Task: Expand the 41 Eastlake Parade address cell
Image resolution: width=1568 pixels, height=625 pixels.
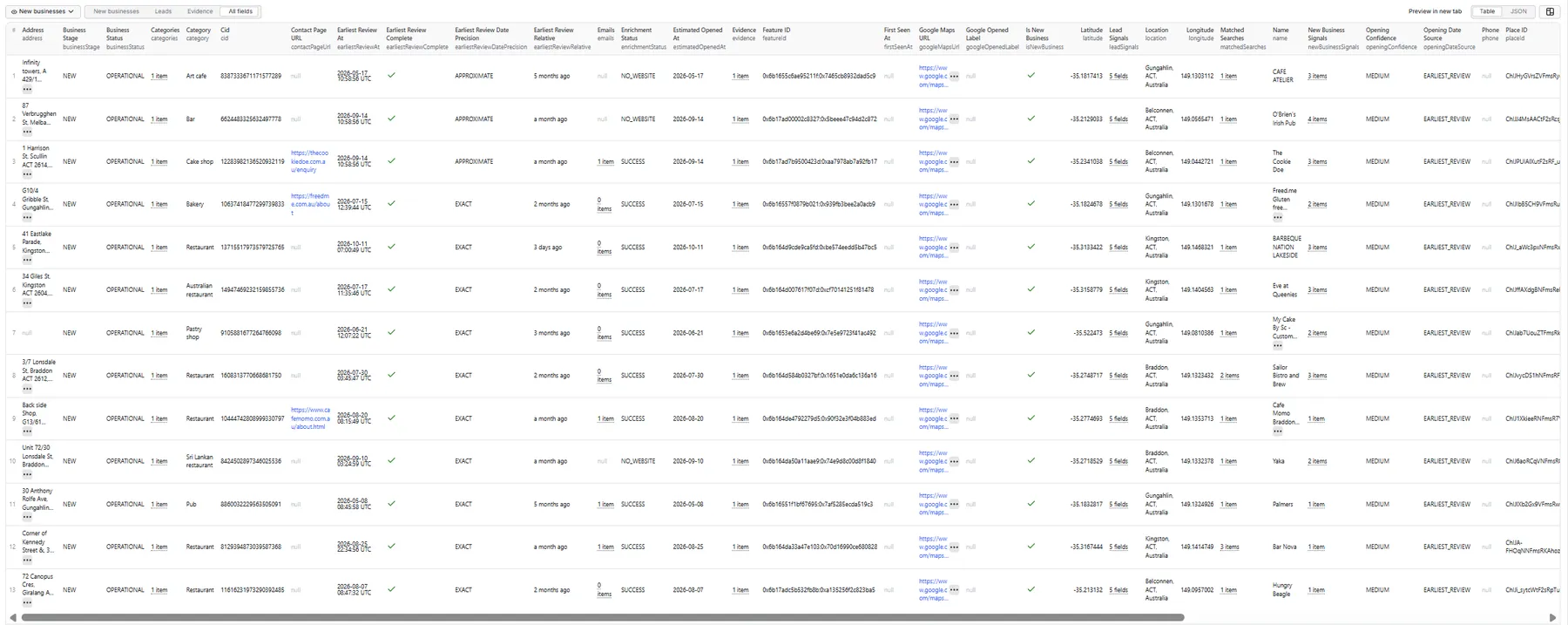Action: click(x=27, y=260)
